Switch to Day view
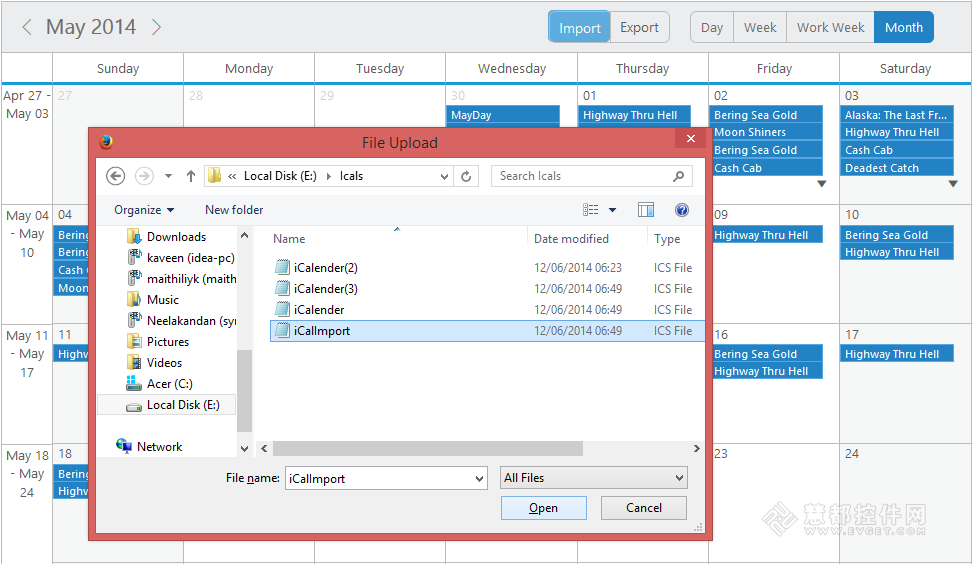 click(x=712, y=27)
